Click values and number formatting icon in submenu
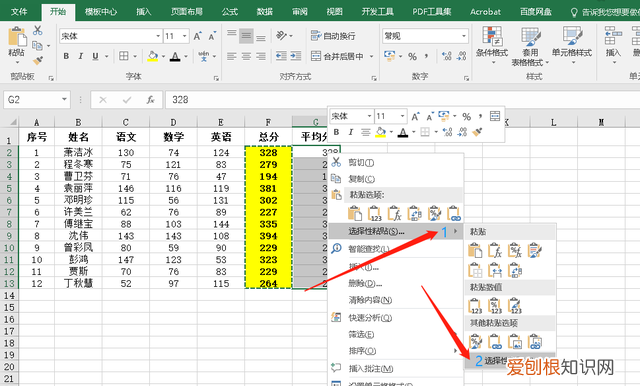The height and width of the screenshot is (386, 640). tap(495, 306)
